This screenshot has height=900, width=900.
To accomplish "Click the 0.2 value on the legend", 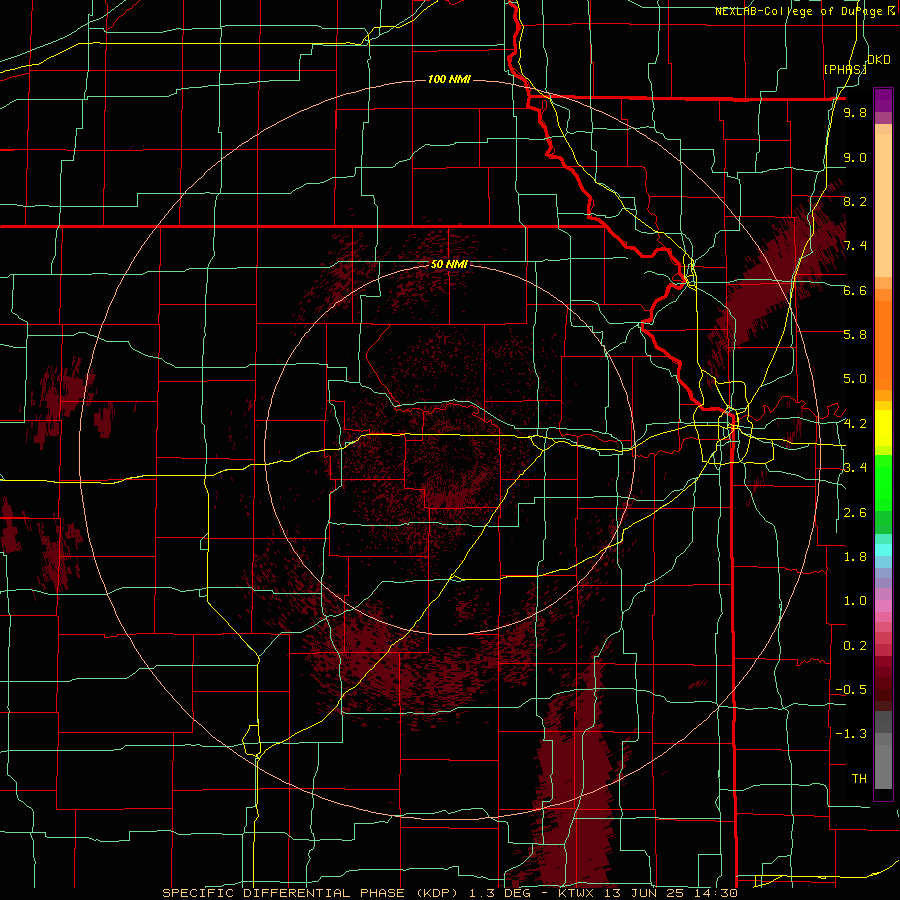I will pos(855,646).
